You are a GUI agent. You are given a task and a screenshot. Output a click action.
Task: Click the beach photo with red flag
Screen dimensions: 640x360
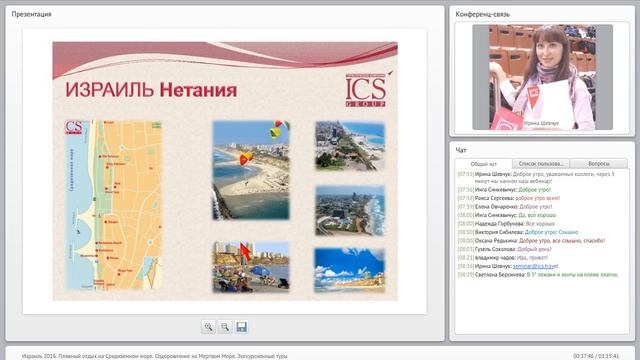251,267
